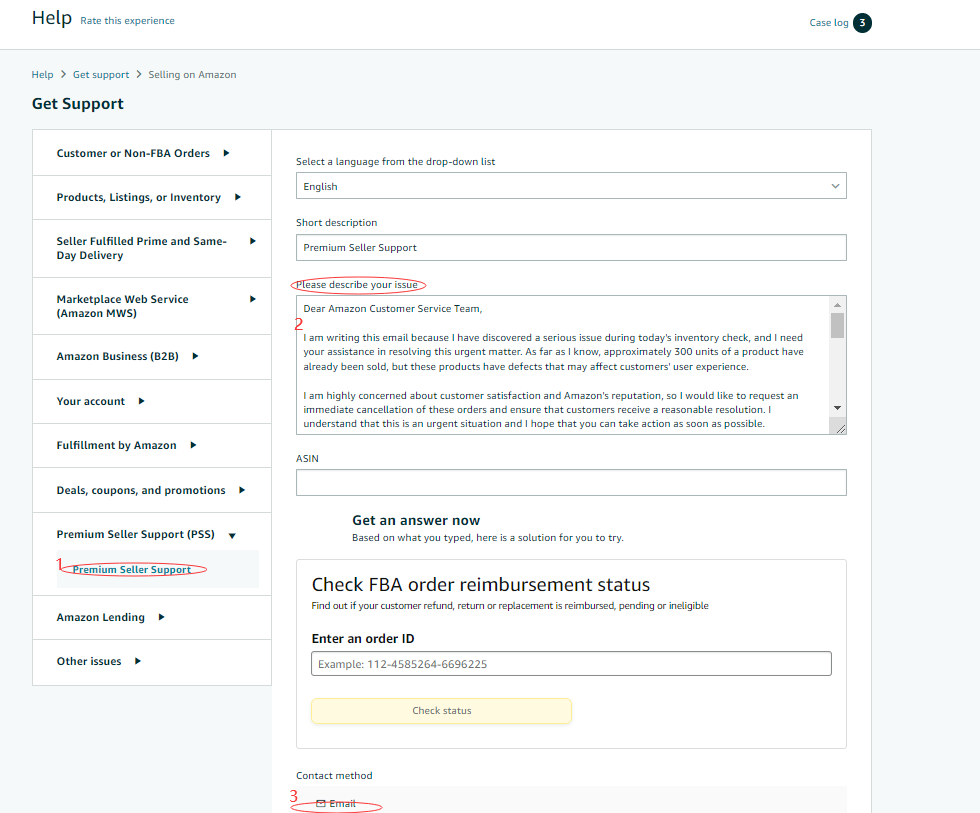Click the description scrollbar up arrow

(838, 305)
